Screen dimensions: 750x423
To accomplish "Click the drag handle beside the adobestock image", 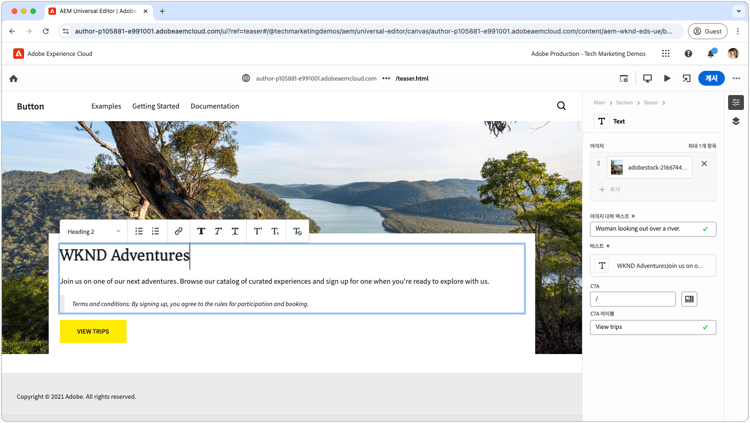I will (598, 164).
